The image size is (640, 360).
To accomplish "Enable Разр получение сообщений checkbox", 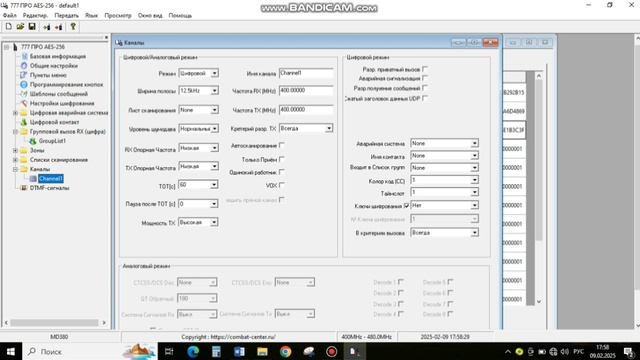I will (425, 87).
